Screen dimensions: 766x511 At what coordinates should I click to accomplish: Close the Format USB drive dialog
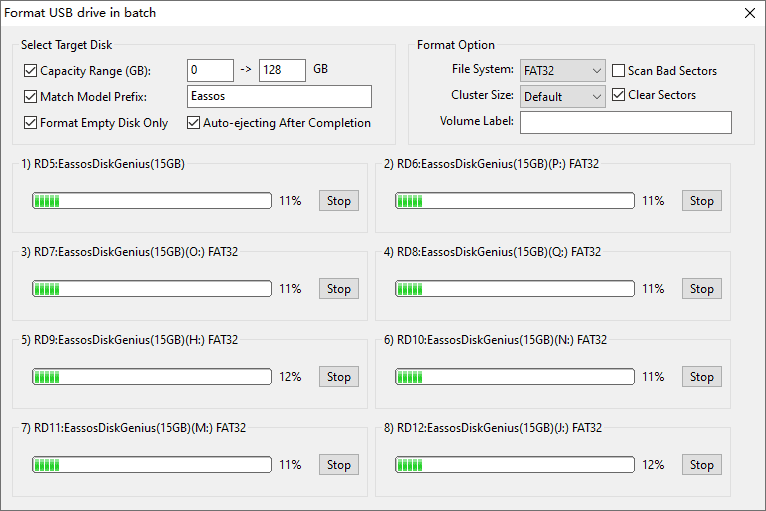tap(749, 13)
